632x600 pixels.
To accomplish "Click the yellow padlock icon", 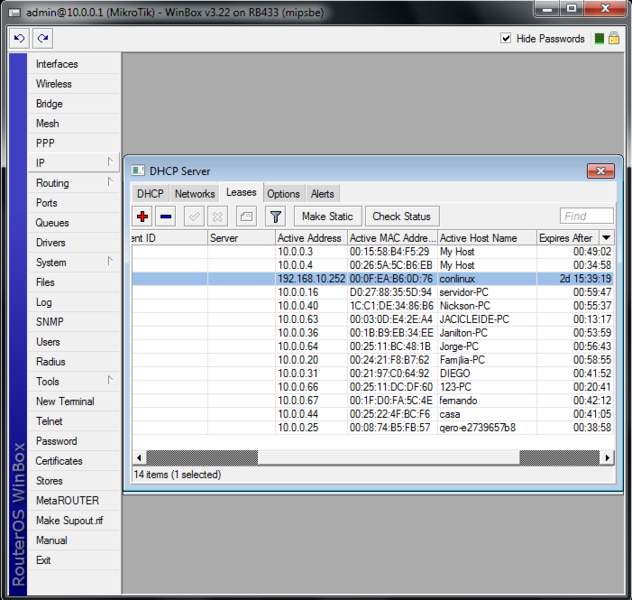I will pyautogui.click(x=614, y=38).
